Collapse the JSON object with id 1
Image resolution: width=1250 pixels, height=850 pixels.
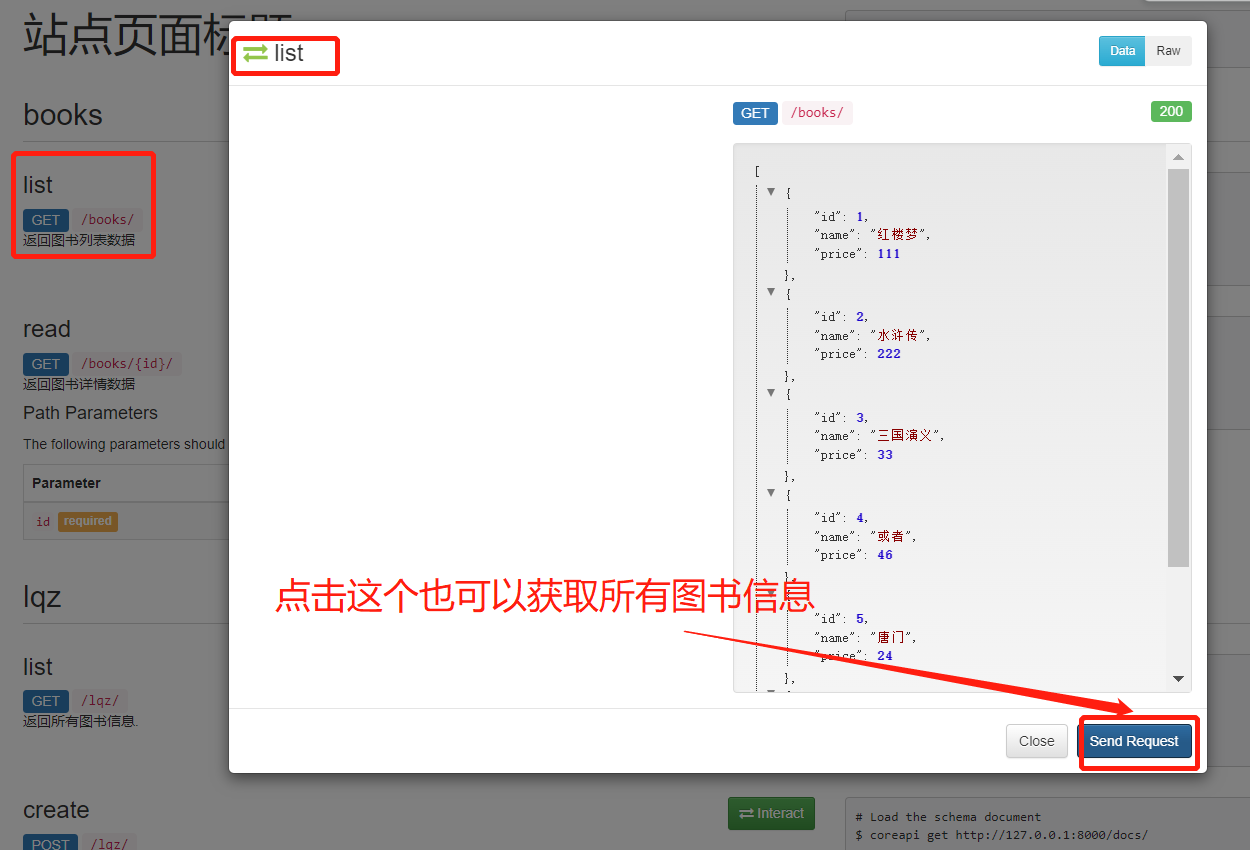(x=771, y=192)
